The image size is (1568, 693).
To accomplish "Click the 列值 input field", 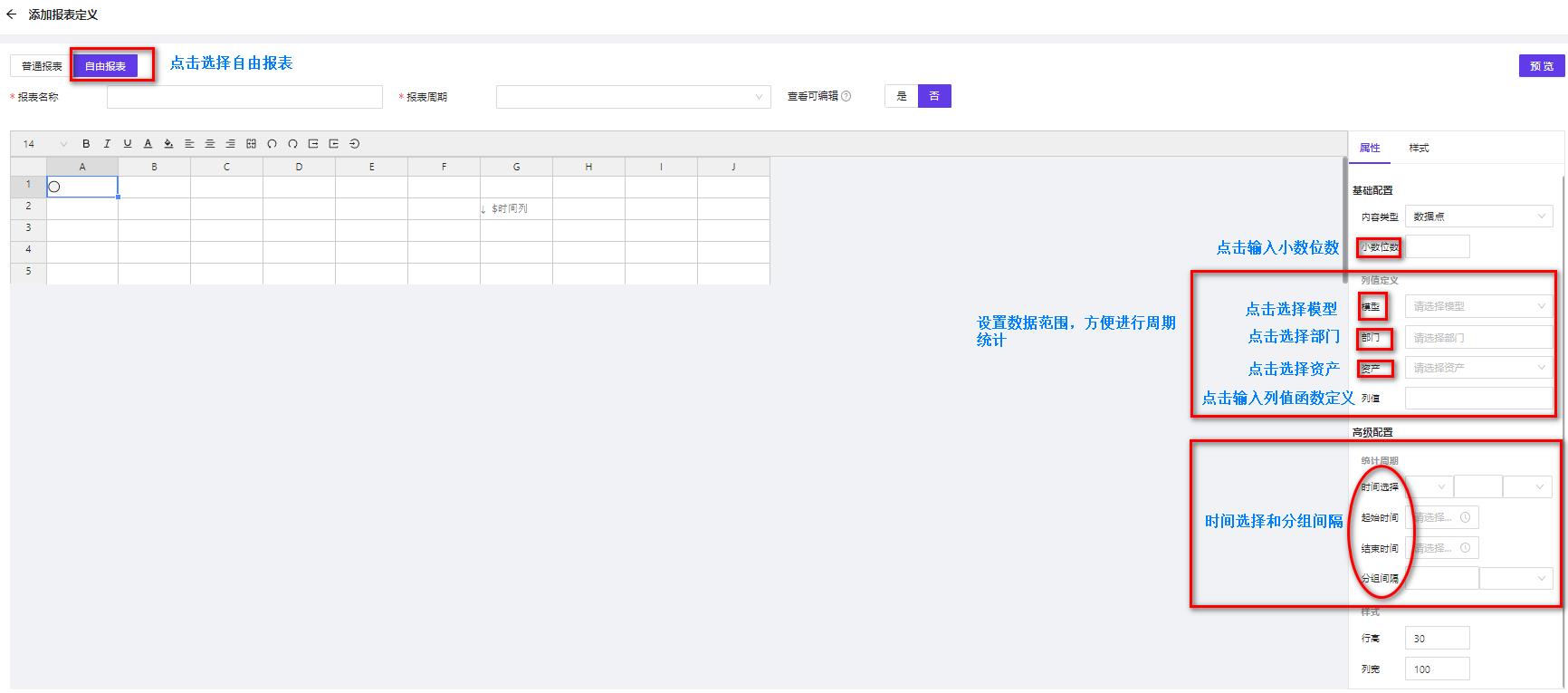I will pos(1478,398).
